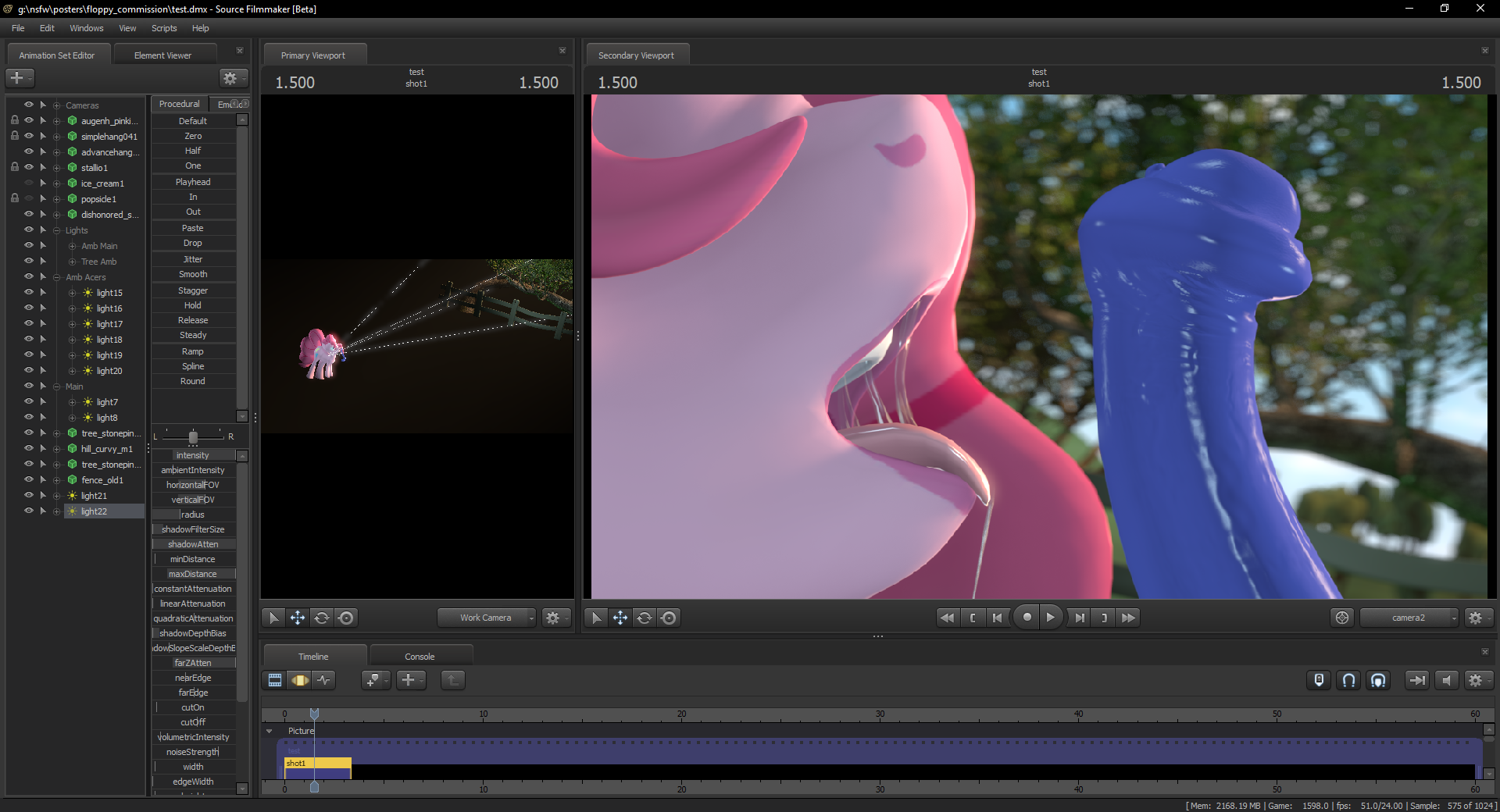
Task: Switch timeline to Graph Editor mode
Action: pos(324,680)
